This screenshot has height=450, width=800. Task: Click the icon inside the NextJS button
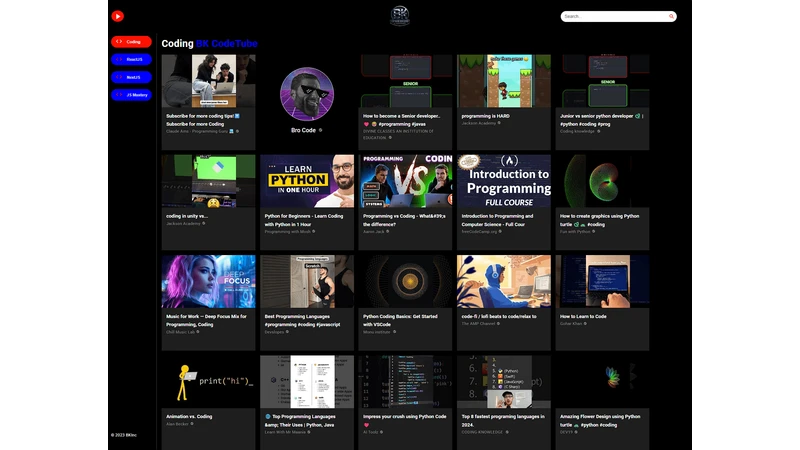(x=118, y=77)
